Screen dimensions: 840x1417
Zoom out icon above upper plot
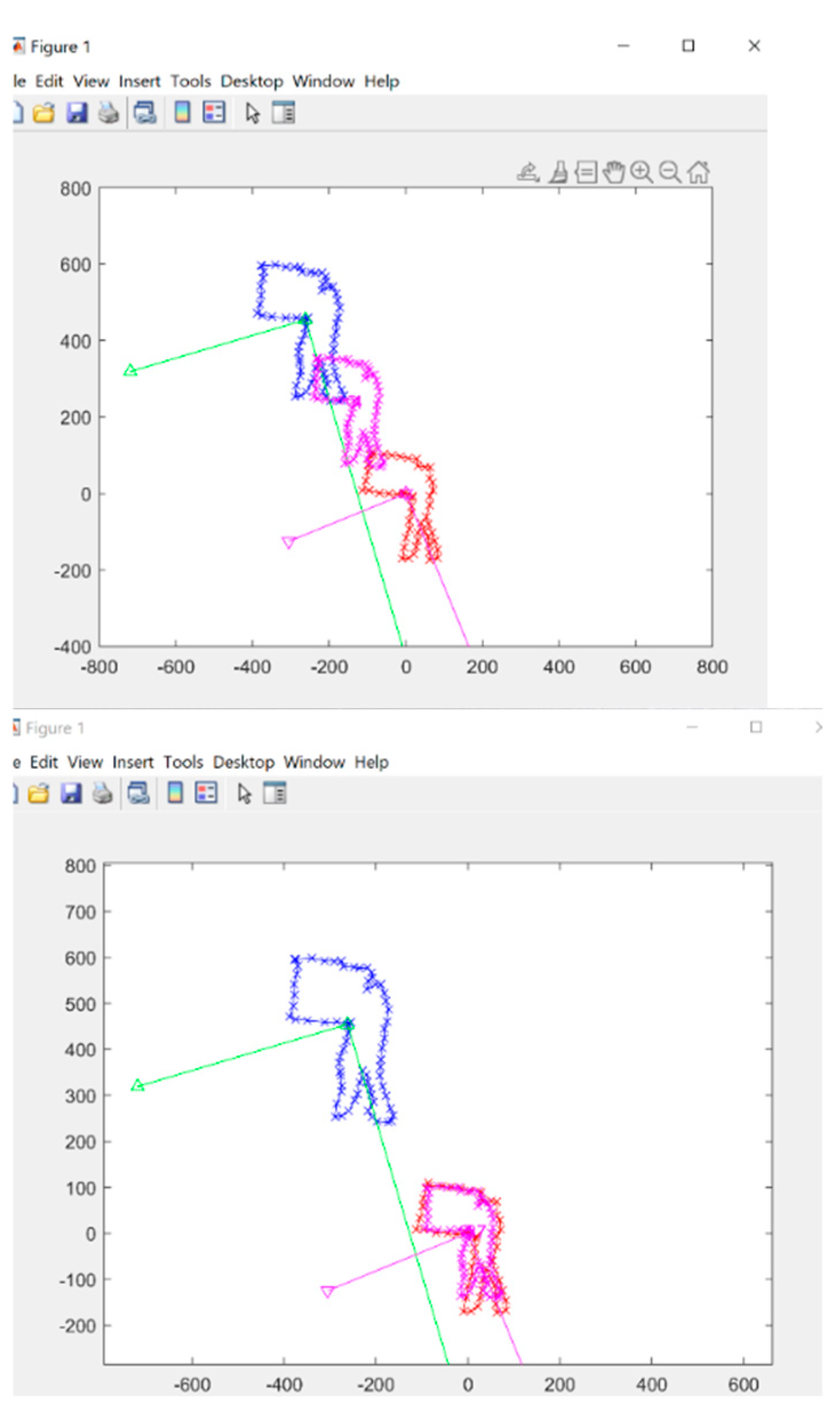click(x=670, y=172)
